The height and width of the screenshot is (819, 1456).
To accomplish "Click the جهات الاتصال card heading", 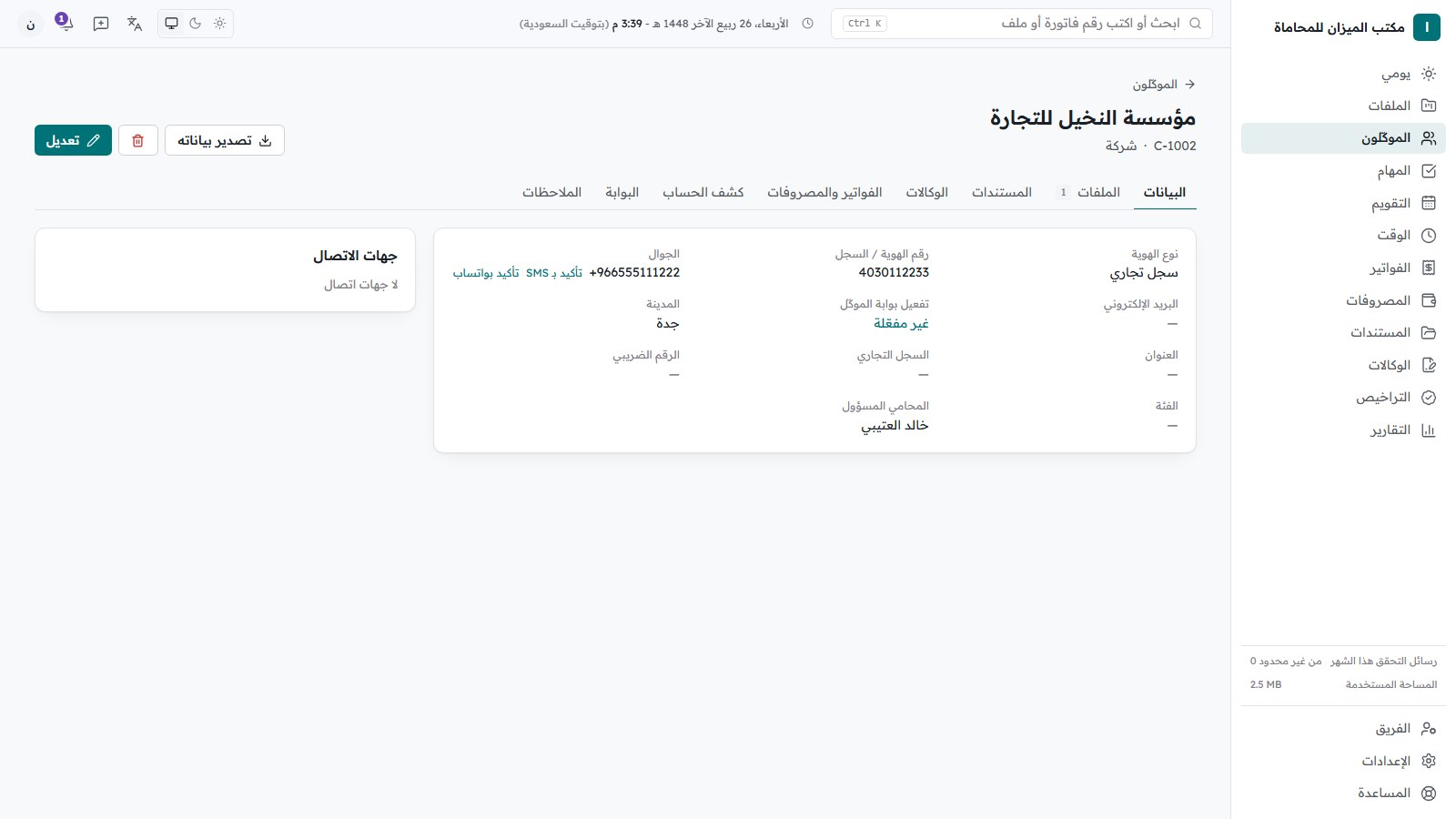I will 355,256.
